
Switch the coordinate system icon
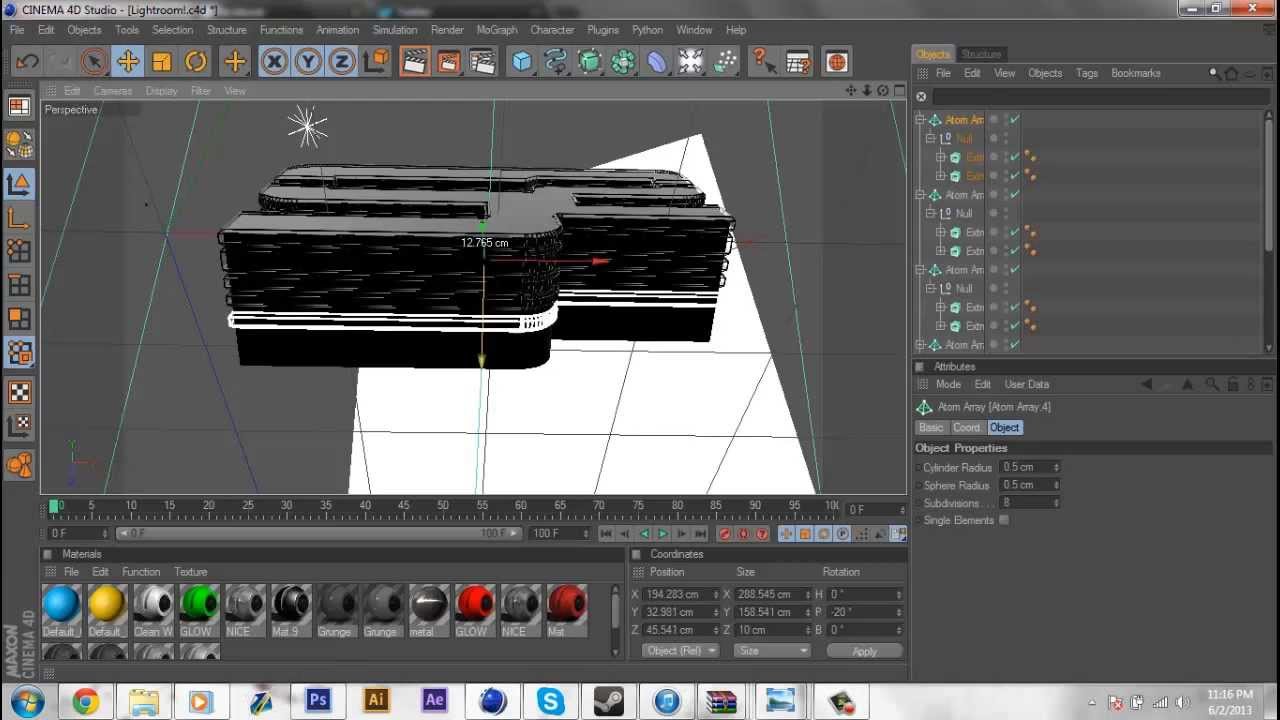click(376, 62)
